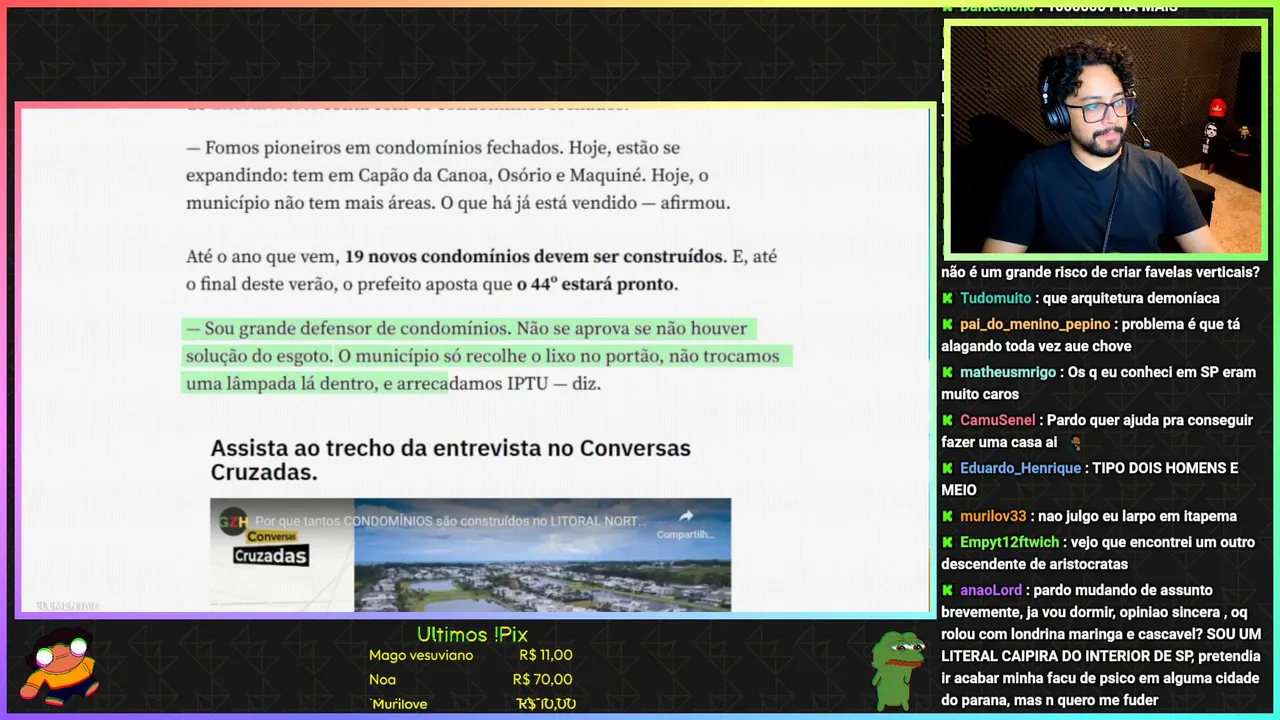This screenshot has height=720, width=1280.
Task: Open chat username Empyt12ftwich
Action: click(x=1009, y=542)
